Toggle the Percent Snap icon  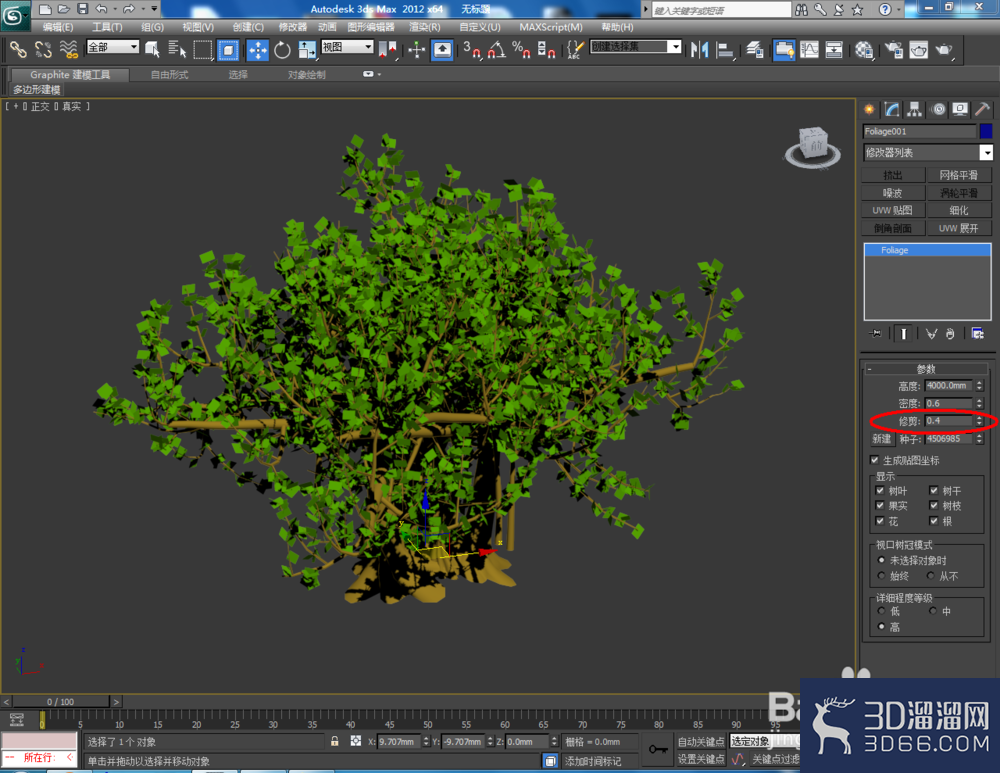pyautogui.click(x=521, y=49)
